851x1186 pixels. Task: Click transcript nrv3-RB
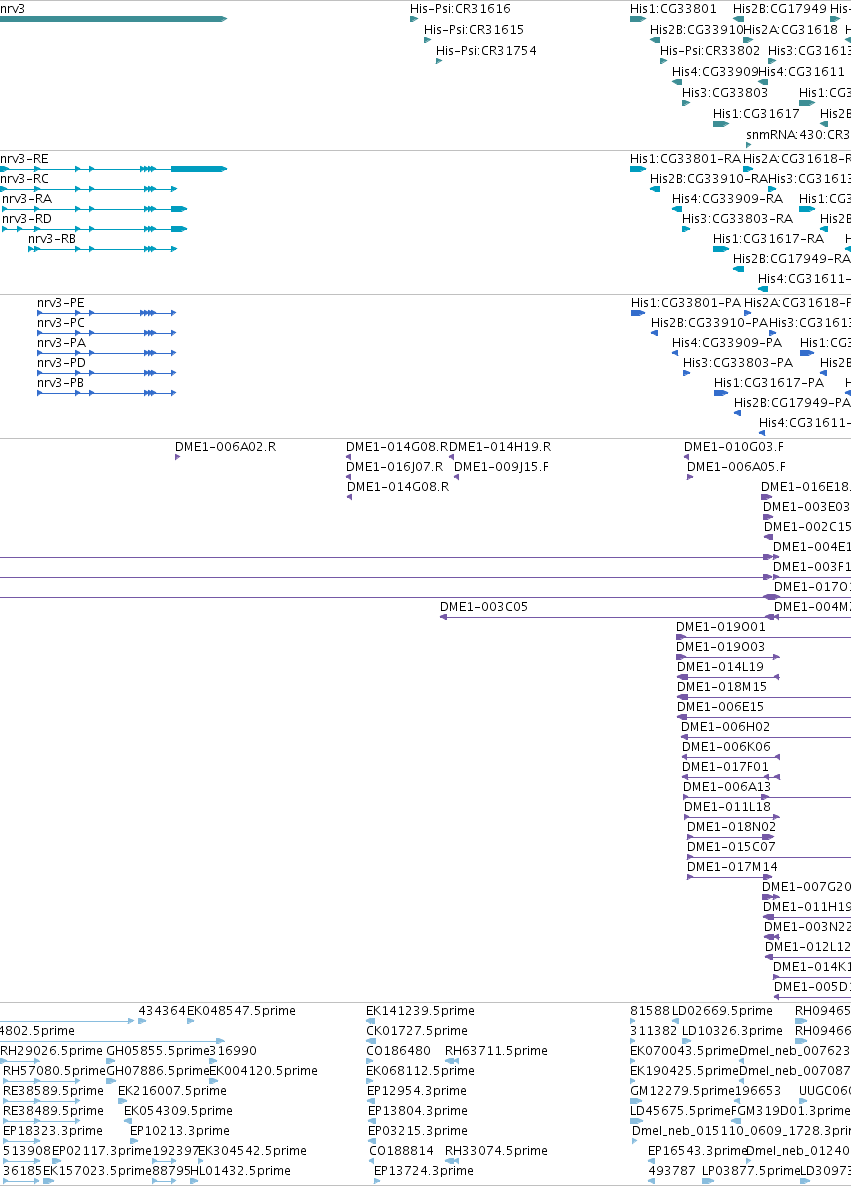tap(52, 239)
